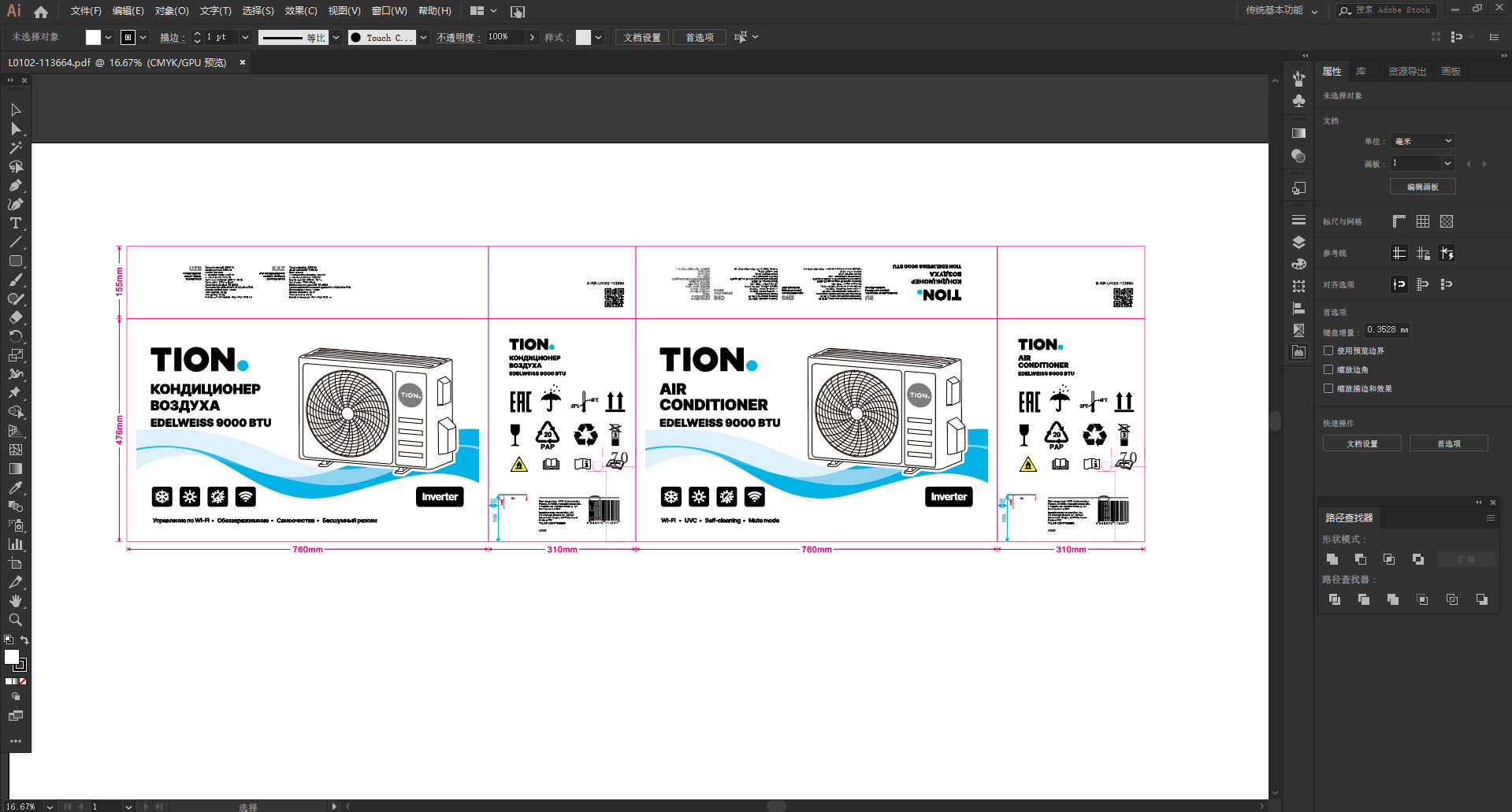Click Pathfinder Minus Back icon

[1482, 599]
